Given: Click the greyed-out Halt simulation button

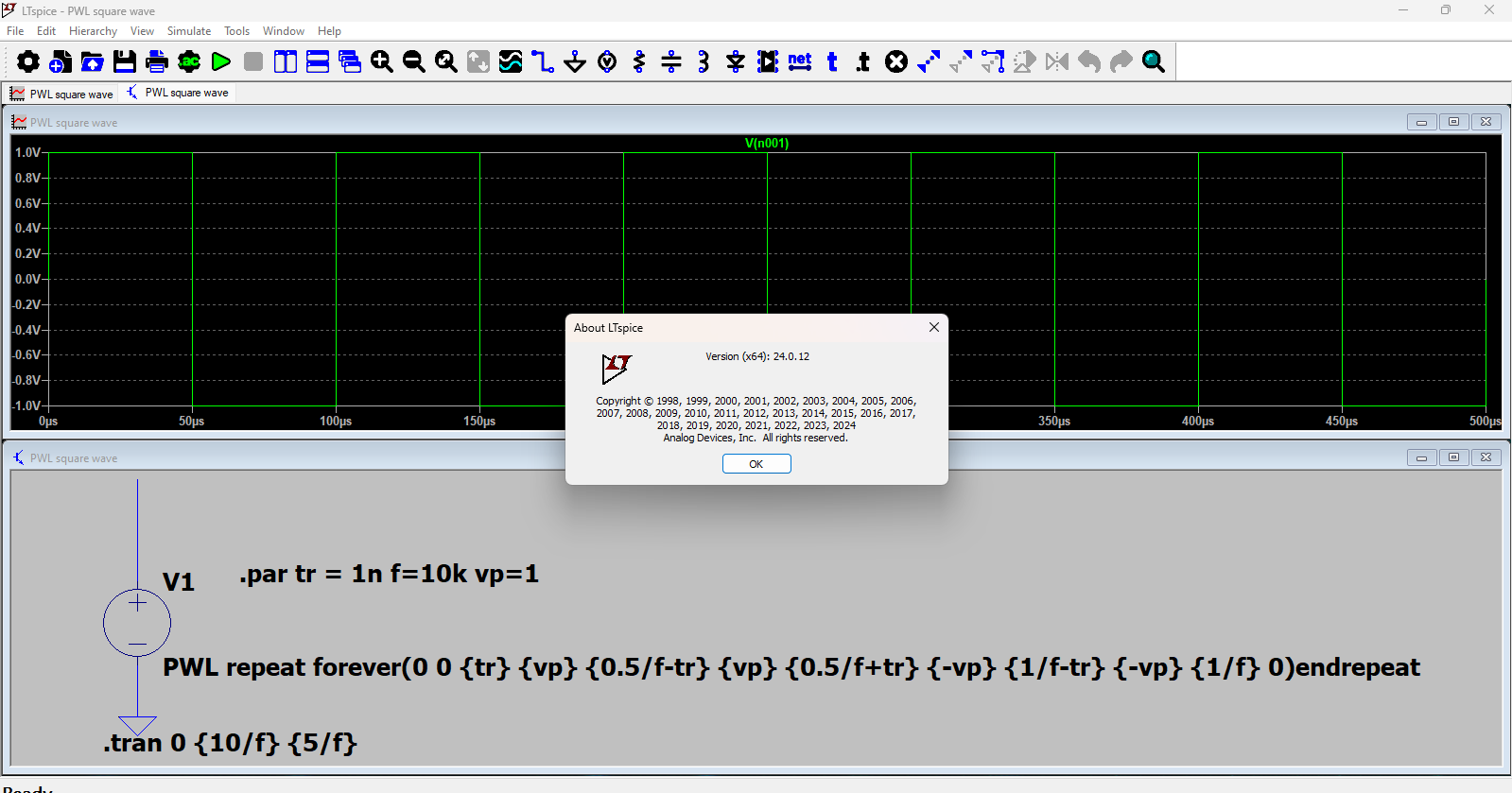Looking at the screenshot, I should click(x=253, y=61).
